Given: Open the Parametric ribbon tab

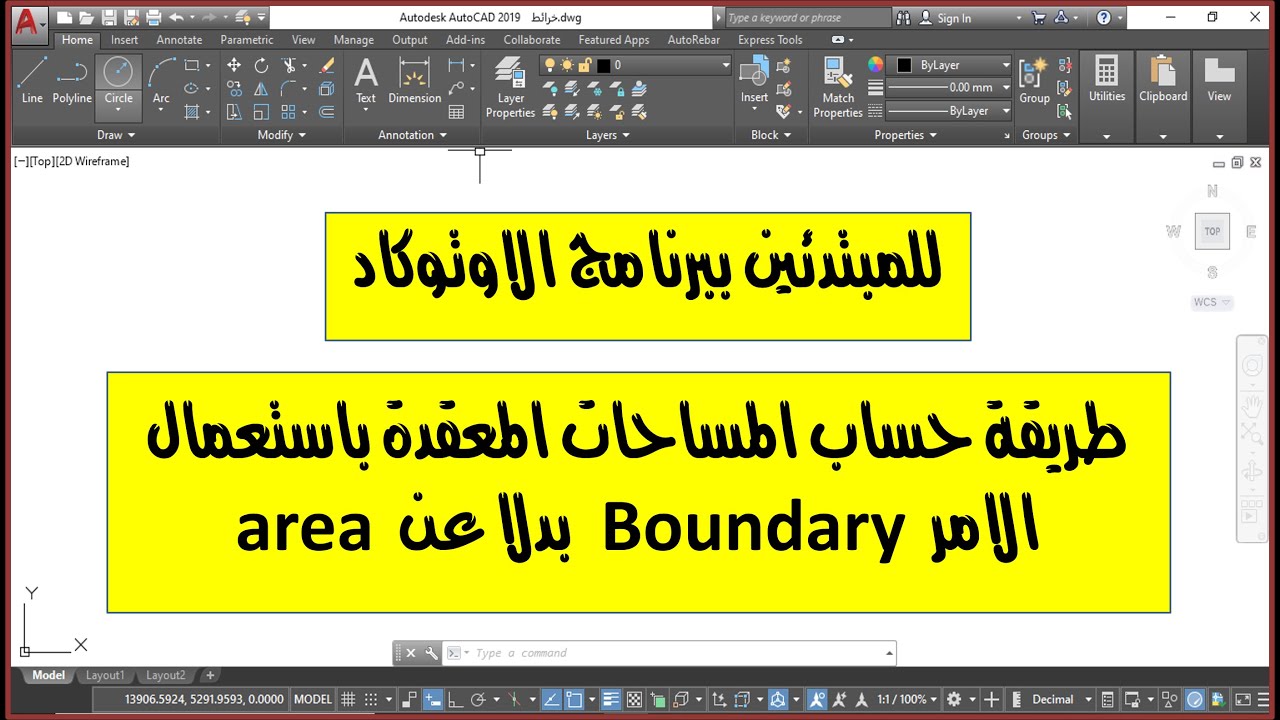Looking at the screenshot, I should (247, 40).
